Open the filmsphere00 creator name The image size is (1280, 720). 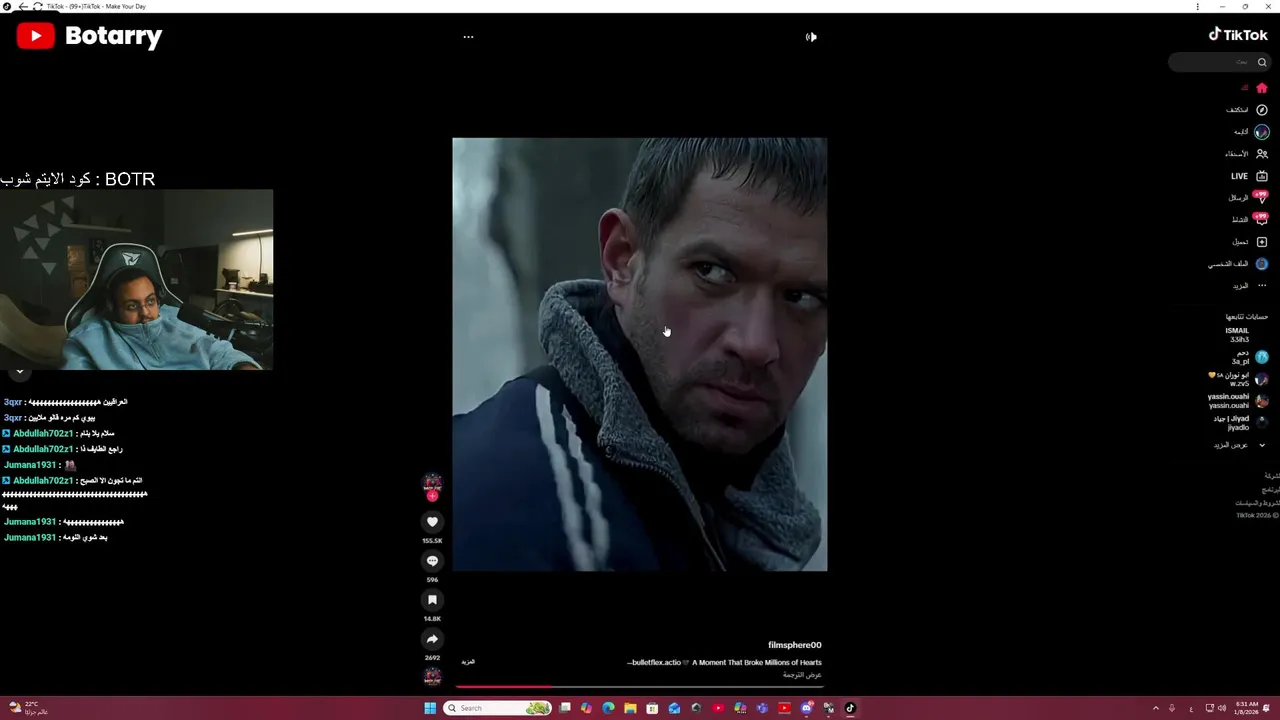pyautogui.click(x=794, y=645)
